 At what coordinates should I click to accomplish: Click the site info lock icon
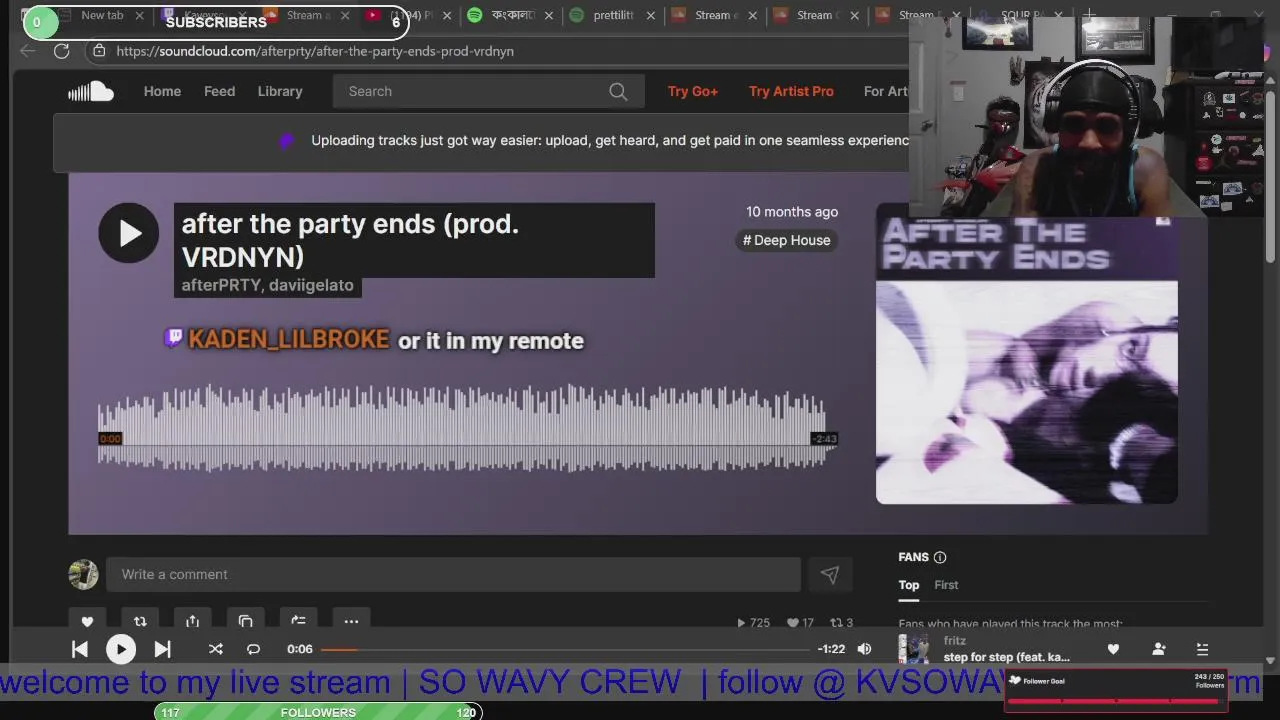pos(98,51)
